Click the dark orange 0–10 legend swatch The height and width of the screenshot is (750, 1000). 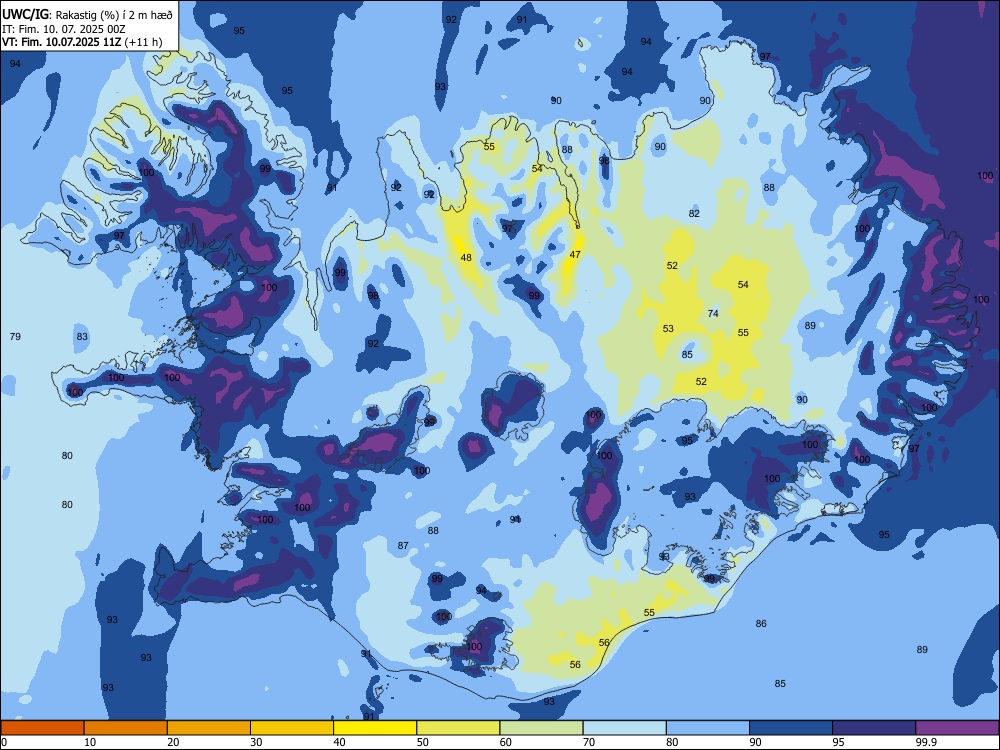42,728
